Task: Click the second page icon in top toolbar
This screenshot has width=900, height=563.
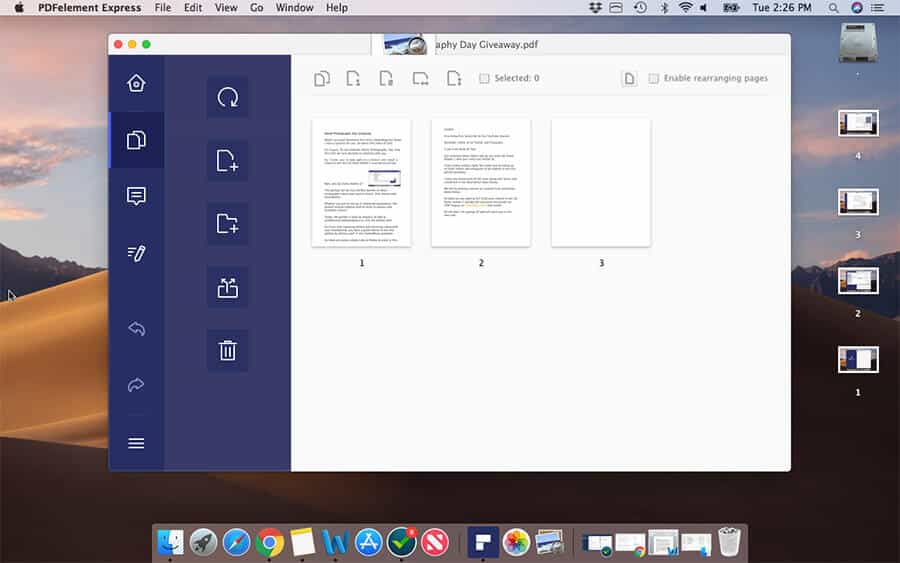Action: pyautogui.click(x=354, y=78)
